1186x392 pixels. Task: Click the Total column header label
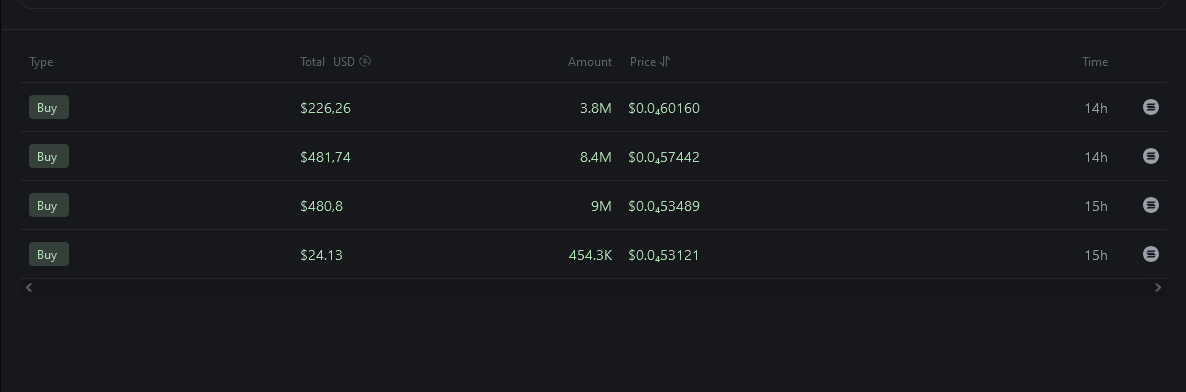(312, 61)
